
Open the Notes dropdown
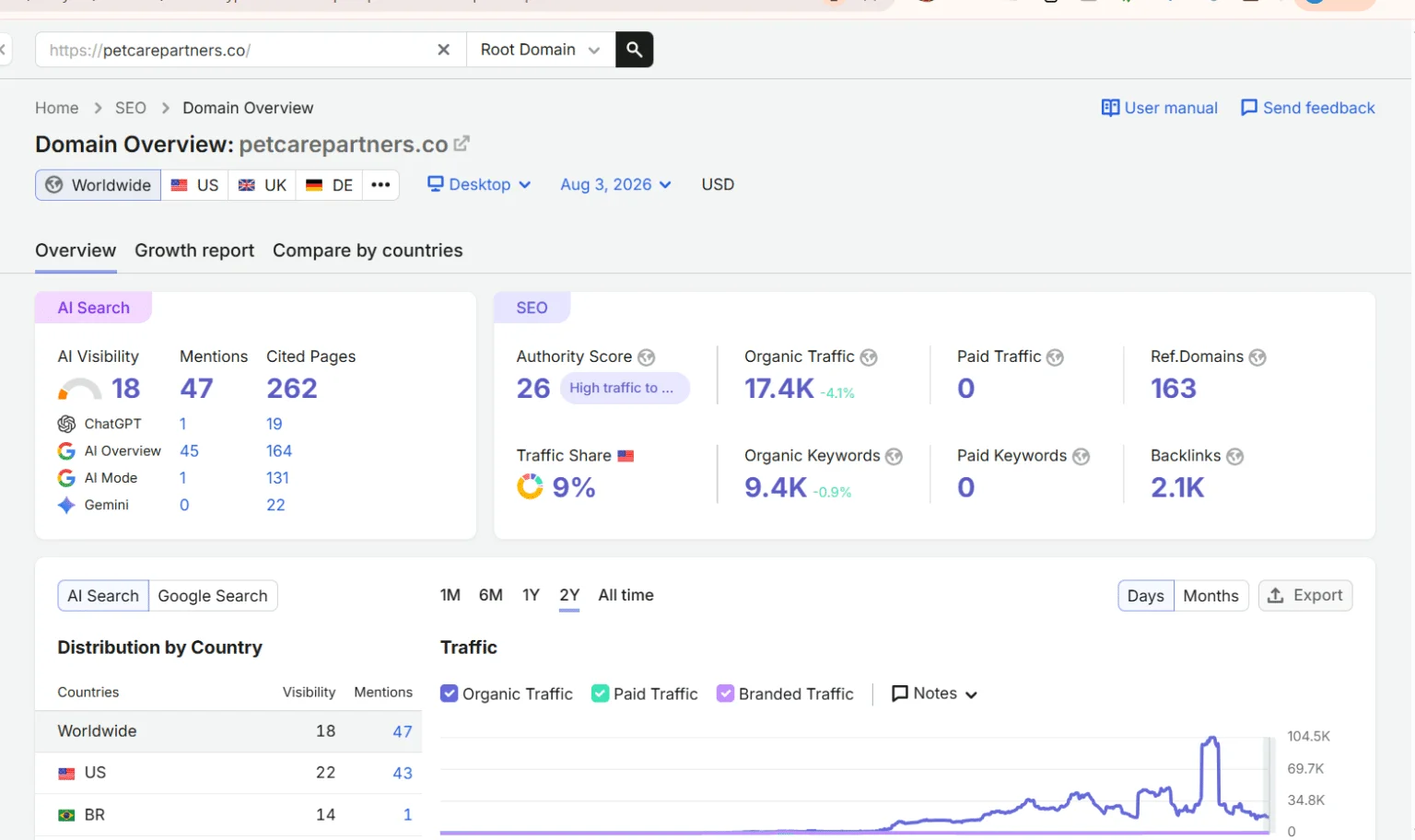pos(934,694)
